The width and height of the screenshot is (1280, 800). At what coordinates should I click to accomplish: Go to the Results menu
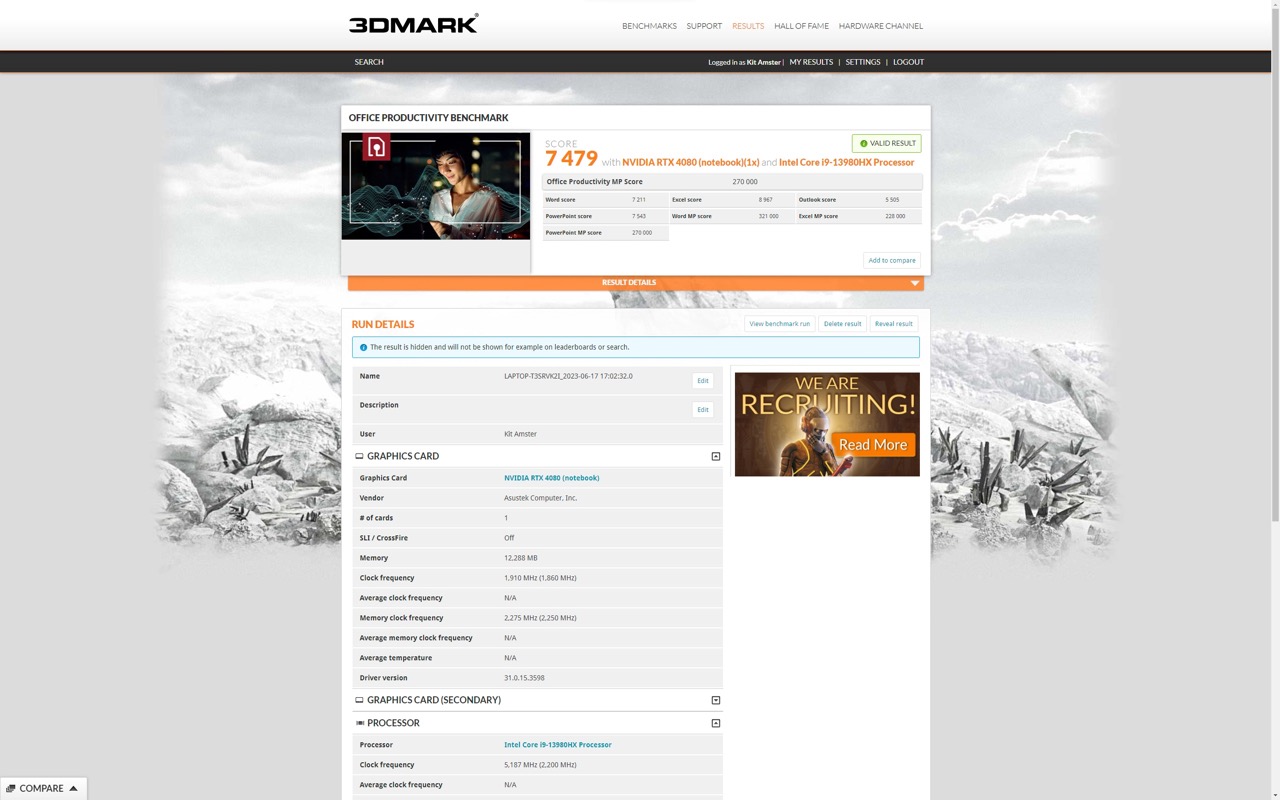pyautogui.click(x=748, y=26)
